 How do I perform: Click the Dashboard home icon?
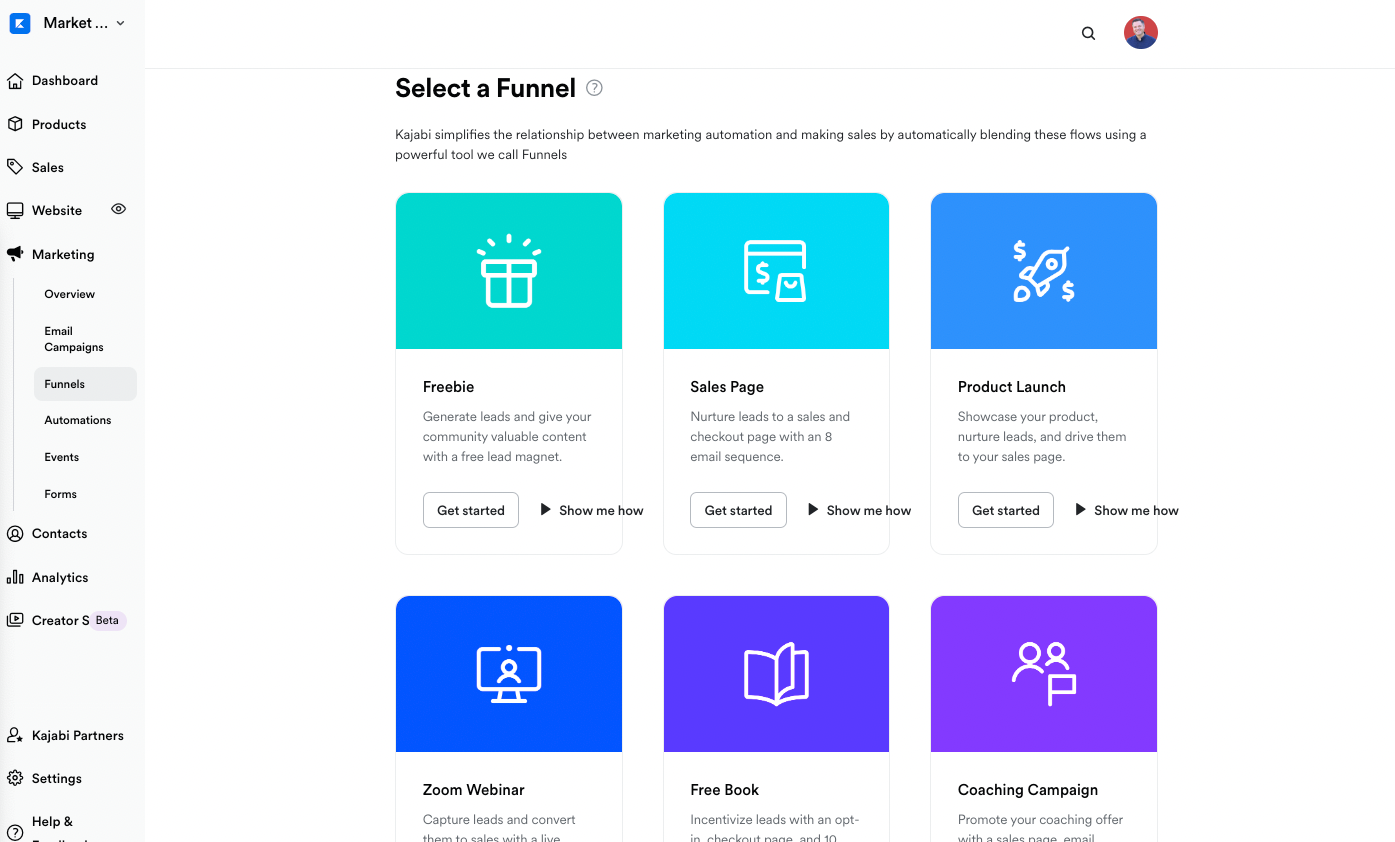click(x=15, y=81)
